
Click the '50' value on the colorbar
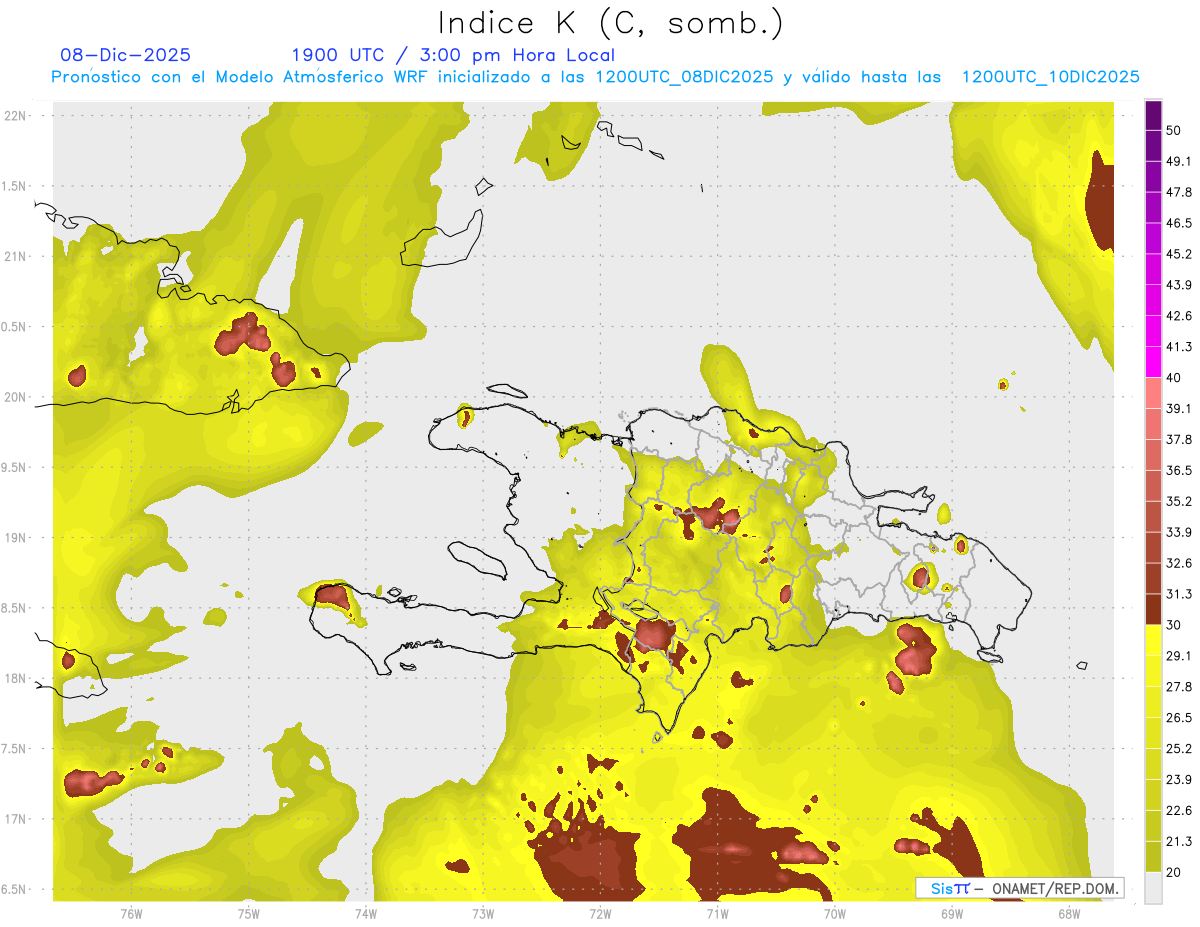click(x=1174, y=130)
